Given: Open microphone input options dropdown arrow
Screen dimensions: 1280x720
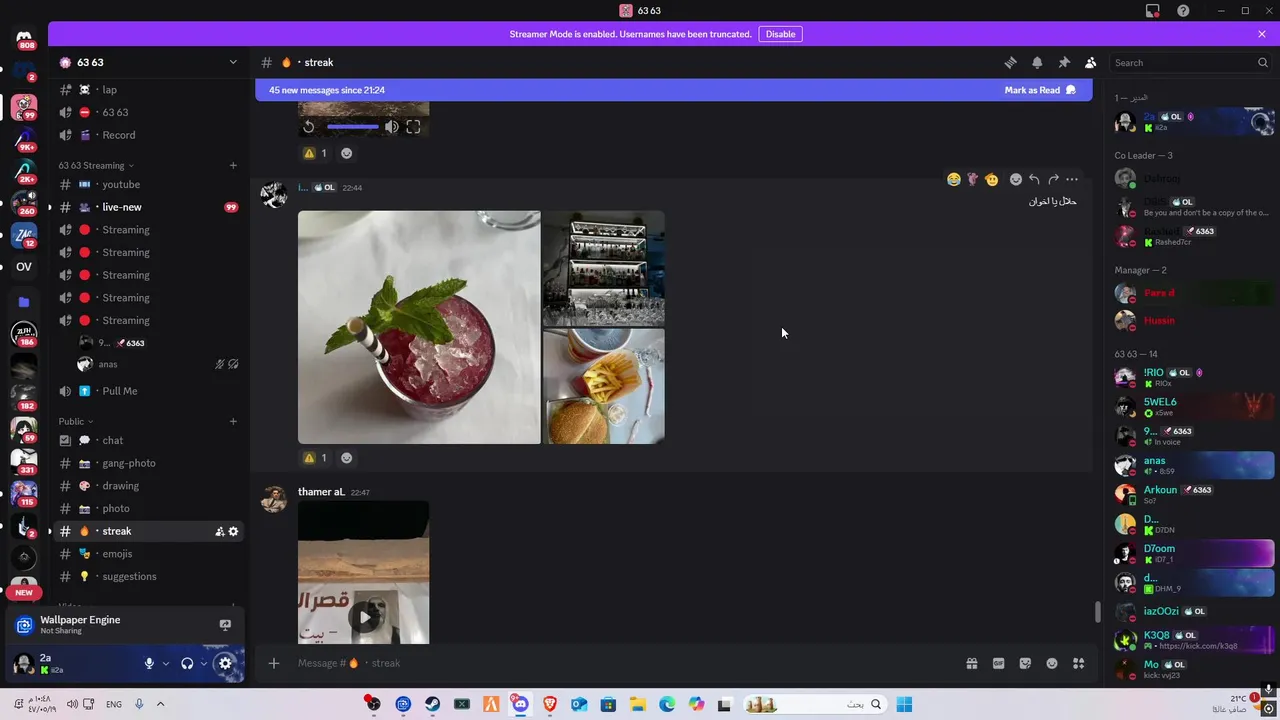Looking at the screenshot, I should 165,663.
